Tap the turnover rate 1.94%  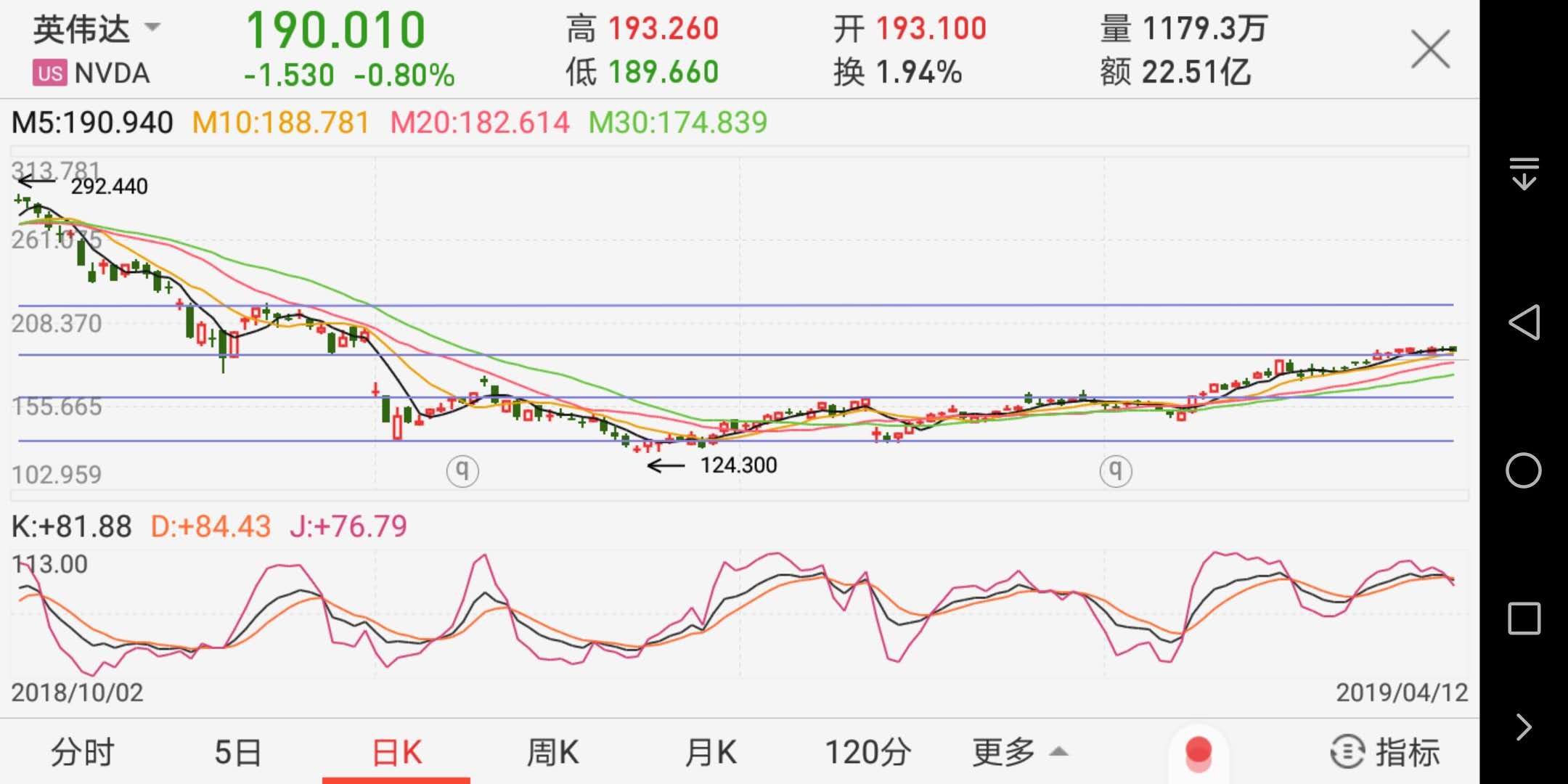pyautogui.click(x=919, y=72)
